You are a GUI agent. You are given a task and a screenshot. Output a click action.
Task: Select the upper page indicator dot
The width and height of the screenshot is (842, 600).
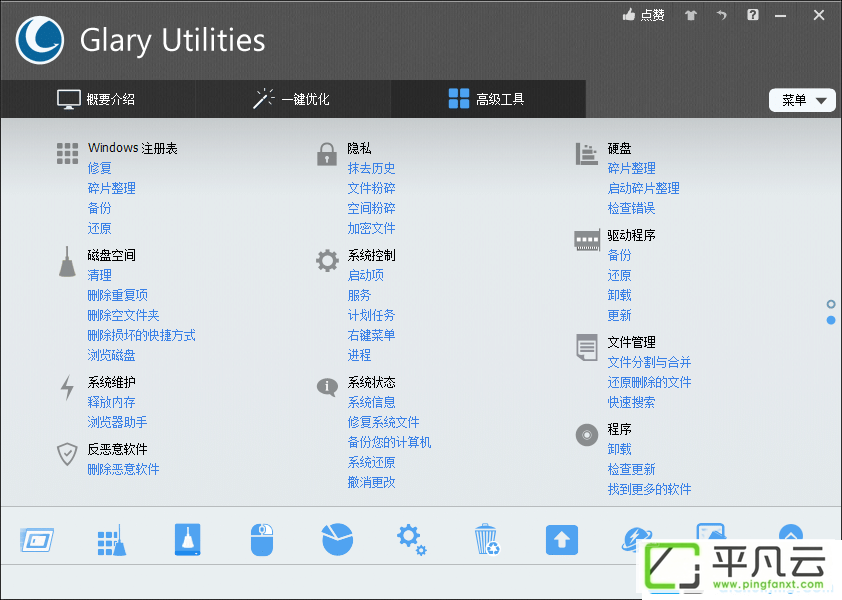[x=831, y=304]
